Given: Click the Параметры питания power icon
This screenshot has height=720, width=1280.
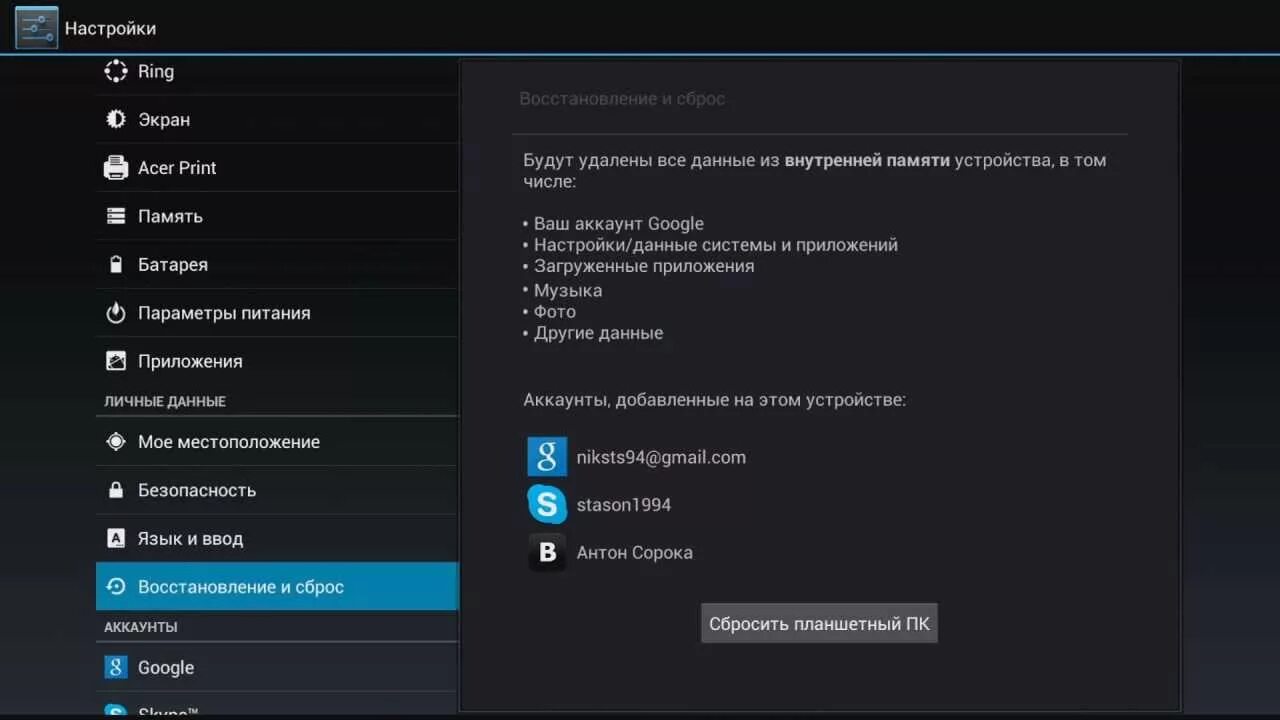Looking at the screenshot, I should click(x=116, y=312).
